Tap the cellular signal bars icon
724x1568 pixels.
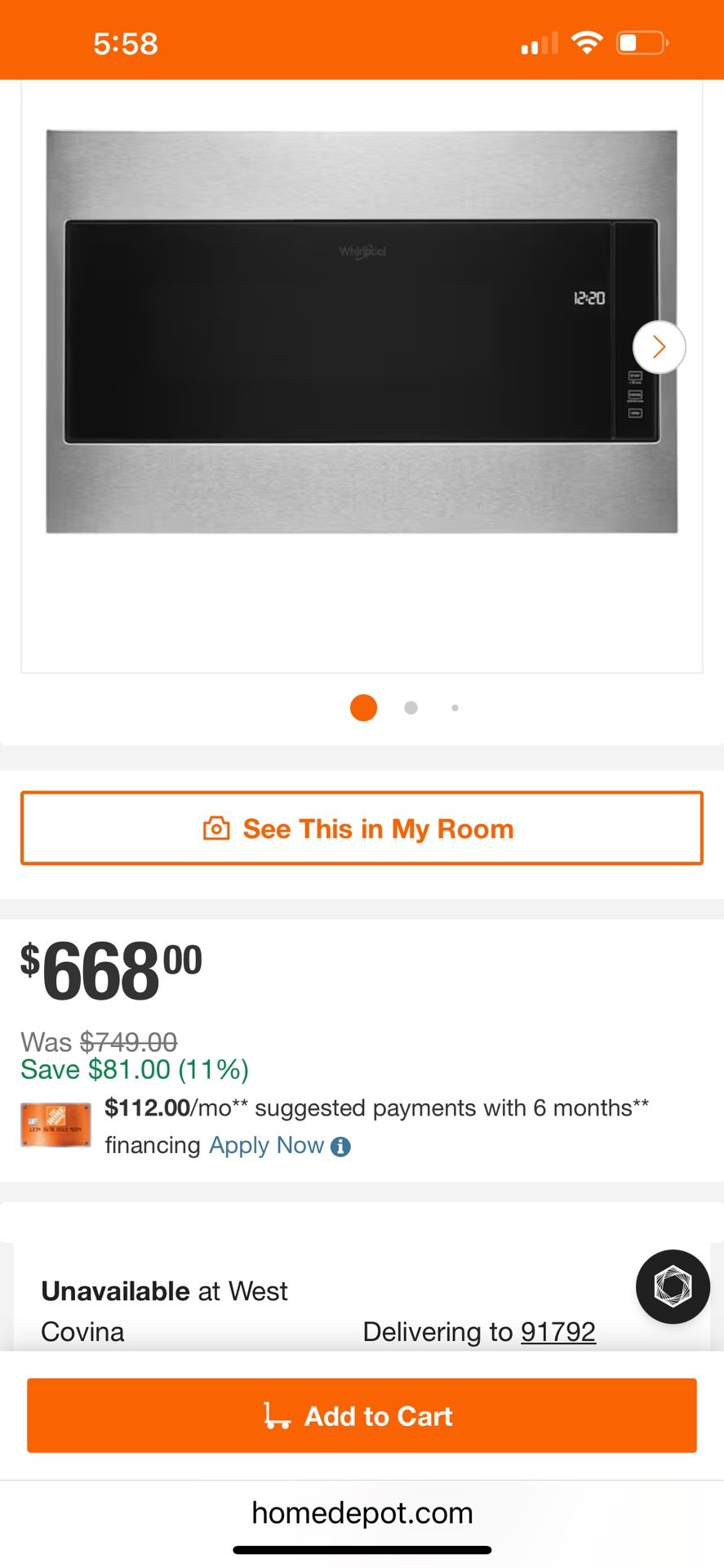pyautogui.click(x=539, y=43)
